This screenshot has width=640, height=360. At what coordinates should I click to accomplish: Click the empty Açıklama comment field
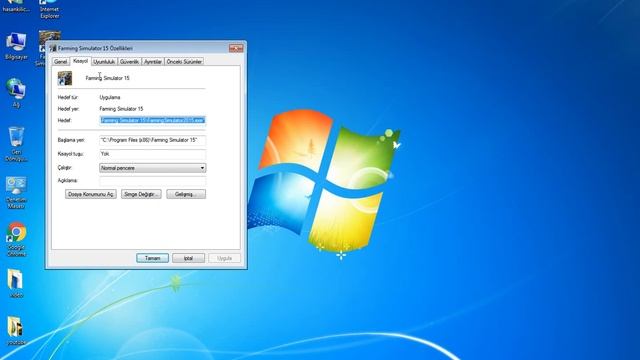152,180
